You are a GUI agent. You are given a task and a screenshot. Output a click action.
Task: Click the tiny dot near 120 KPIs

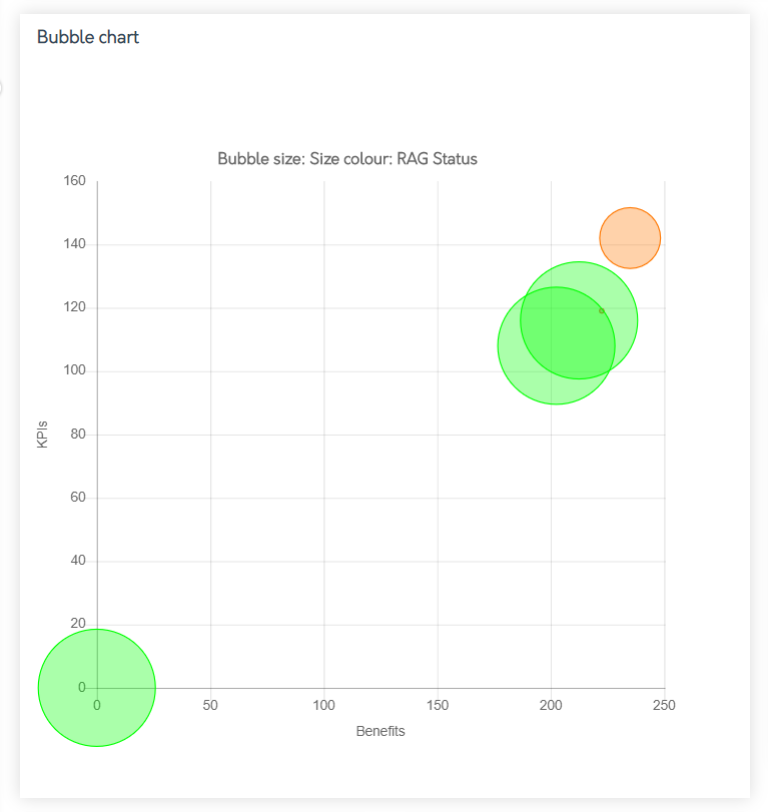(601, 311)
